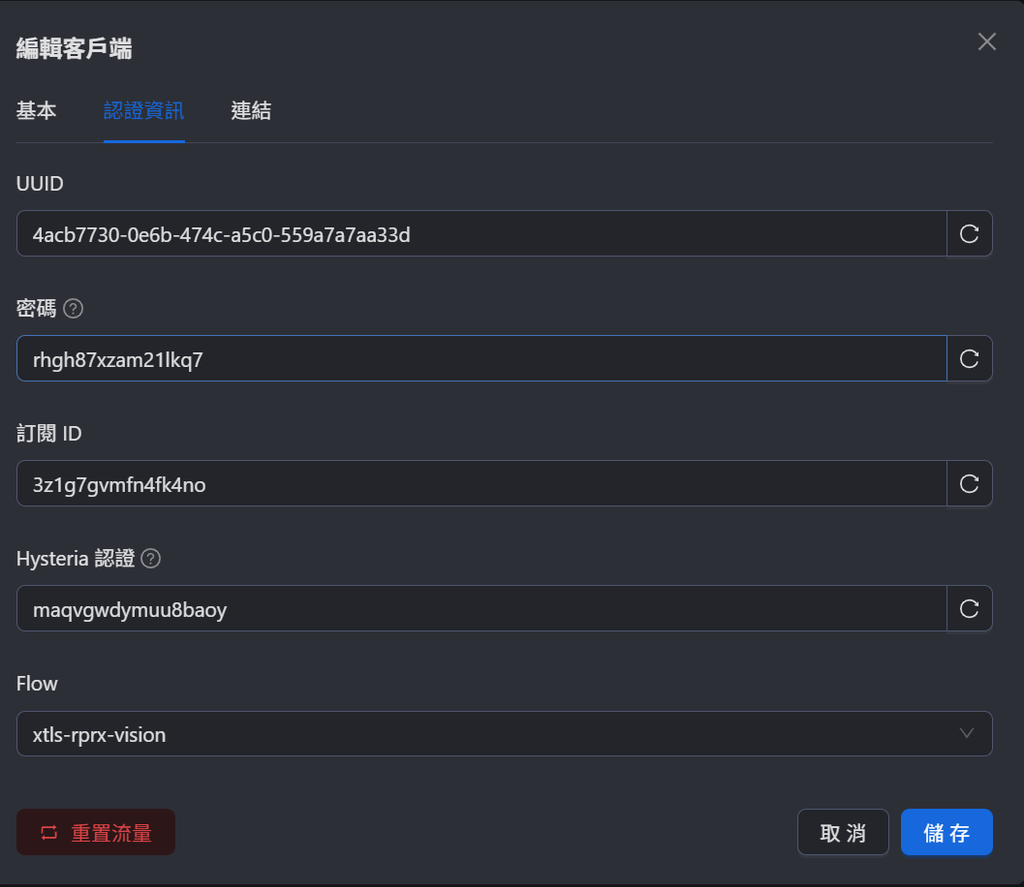The width and height of the screenshot is (1024, 887).
Task: Focus the UUID input field
Action: pos(481,234)
